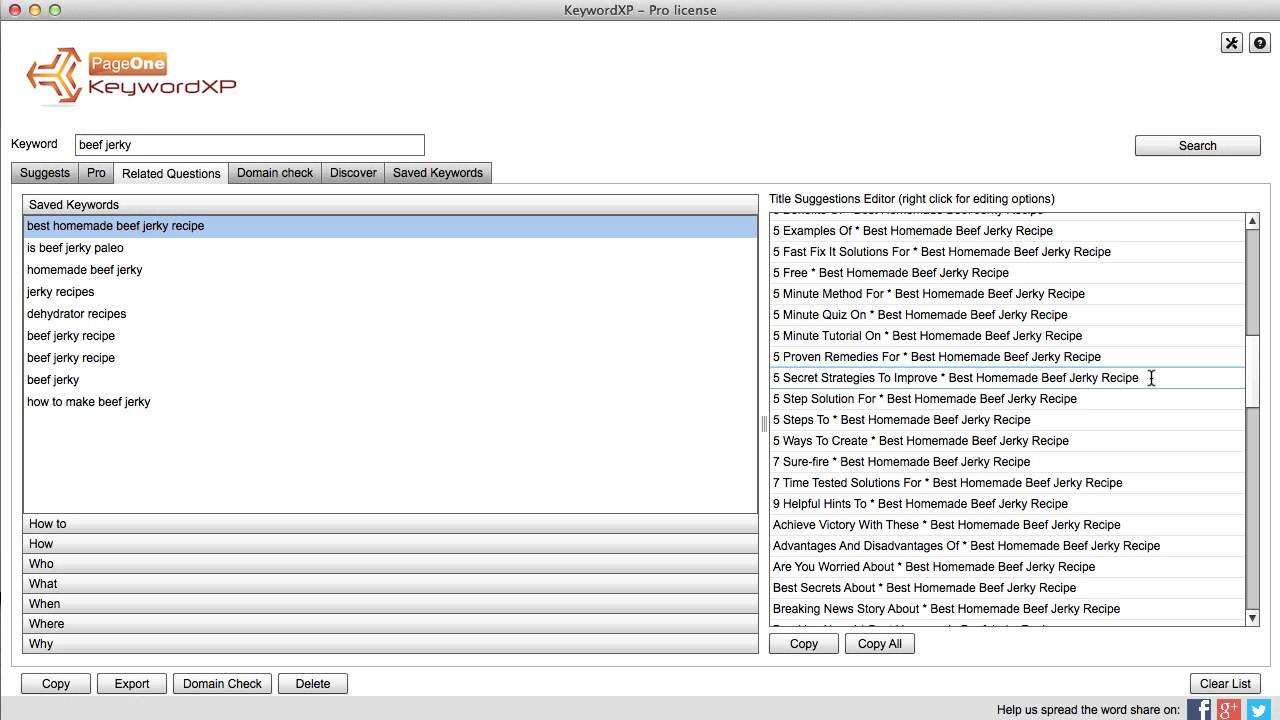Image resolution: width=1280 pixels, height=720 pixels.
Task: Switch to the Suggests tab
Action: pyautogui.click(x=45, y=173)
